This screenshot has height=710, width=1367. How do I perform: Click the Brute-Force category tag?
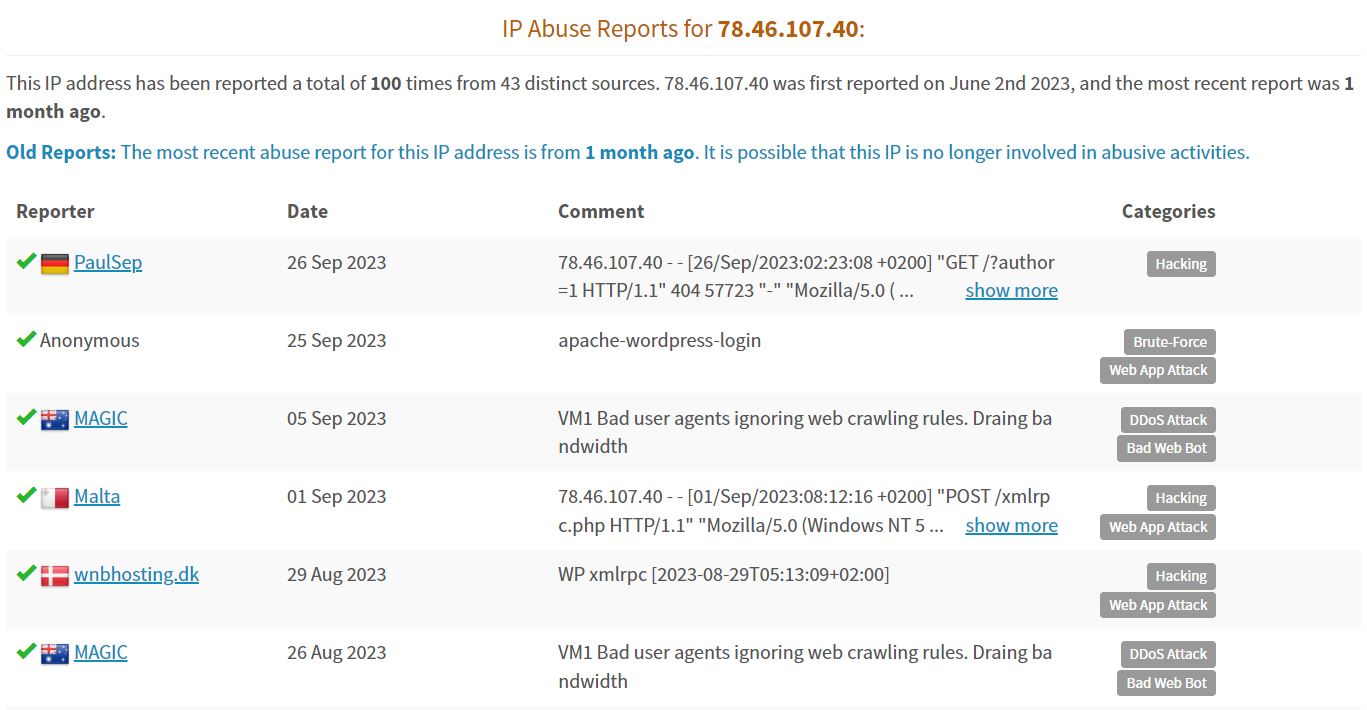pos(1170,342)
